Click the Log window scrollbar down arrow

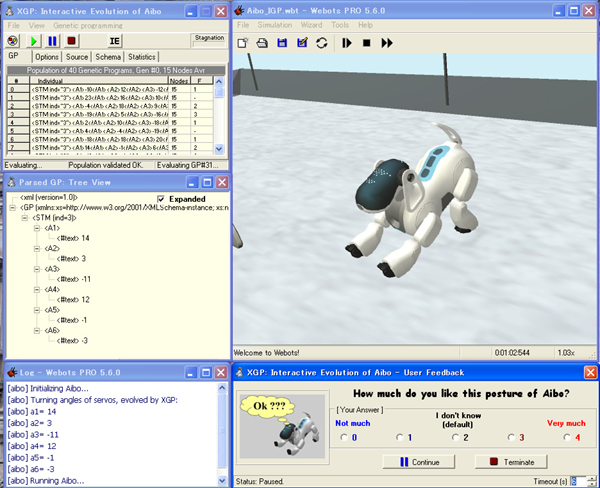[x=222, y=480]
